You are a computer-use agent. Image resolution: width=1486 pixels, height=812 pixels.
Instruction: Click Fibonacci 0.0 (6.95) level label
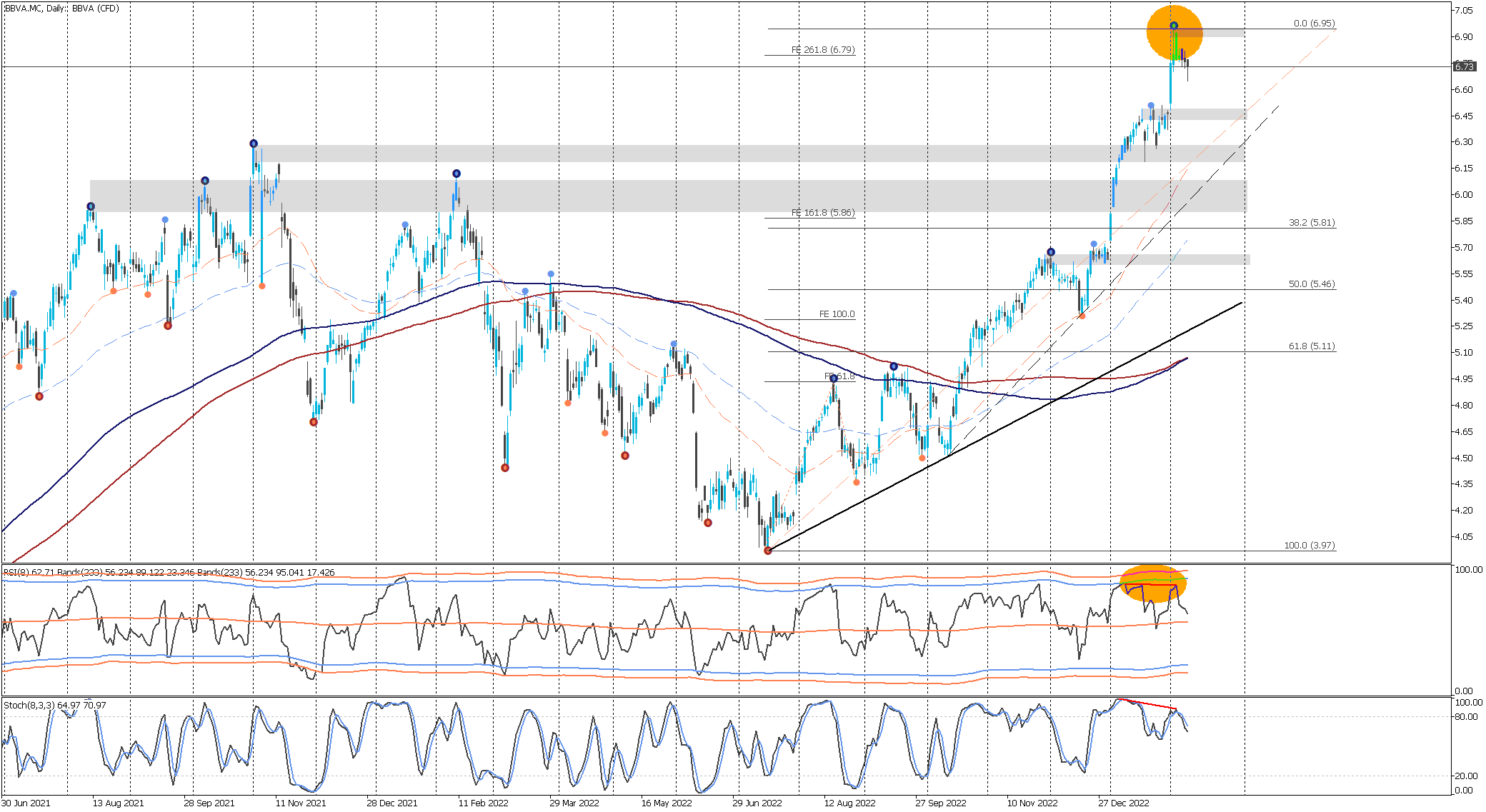(1314, 24)
